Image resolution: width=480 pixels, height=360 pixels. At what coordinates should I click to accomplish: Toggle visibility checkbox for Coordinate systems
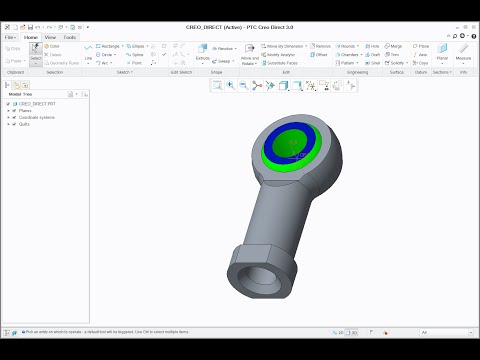click(x=14, y=117)
